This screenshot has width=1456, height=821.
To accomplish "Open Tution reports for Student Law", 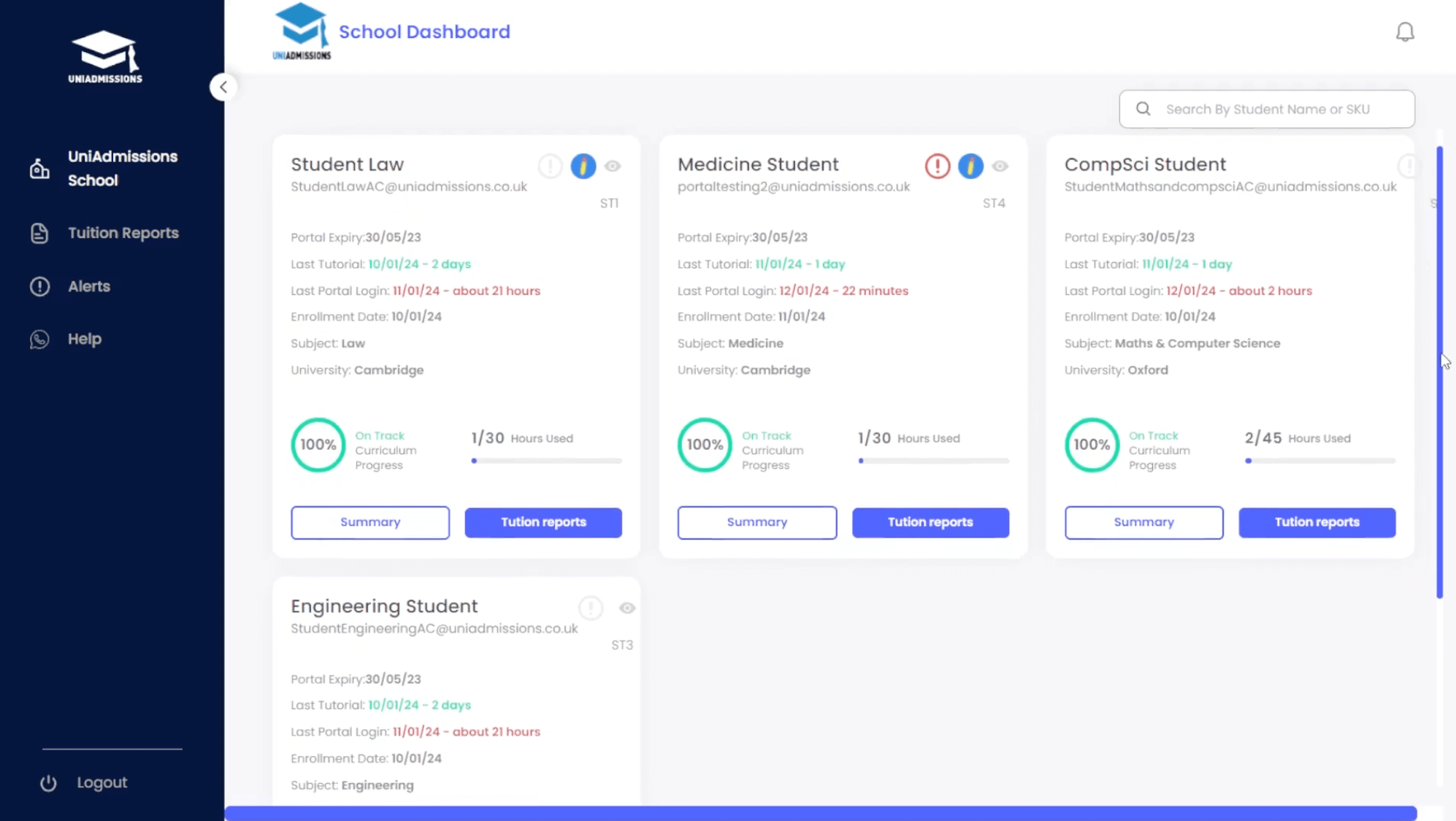I will tap(543, 522).
